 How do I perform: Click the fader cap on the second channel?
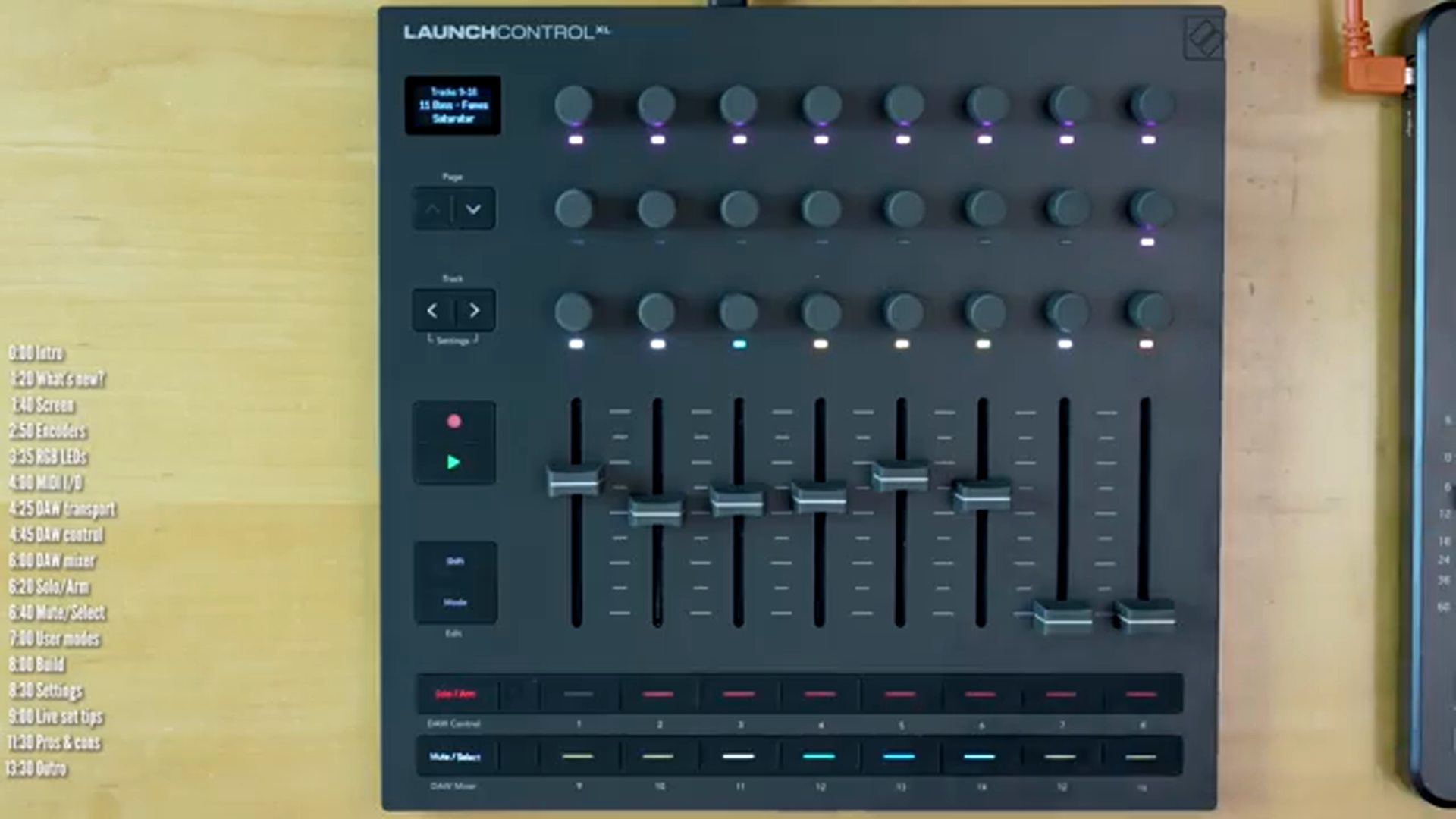click(656, 510)
